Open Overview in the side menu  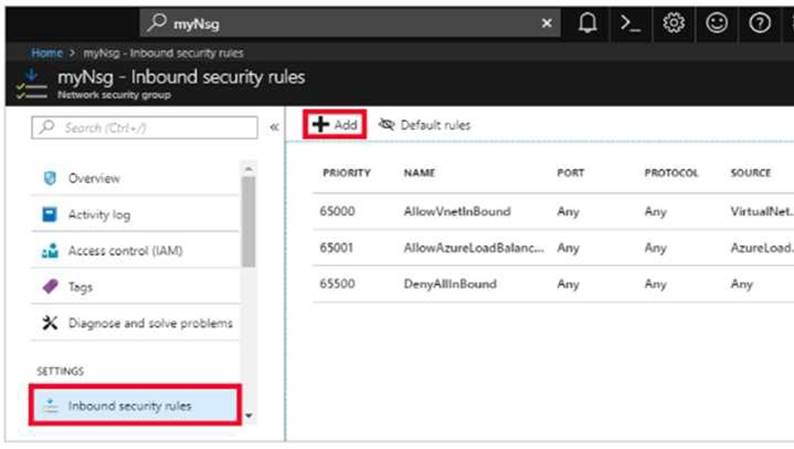135,178
